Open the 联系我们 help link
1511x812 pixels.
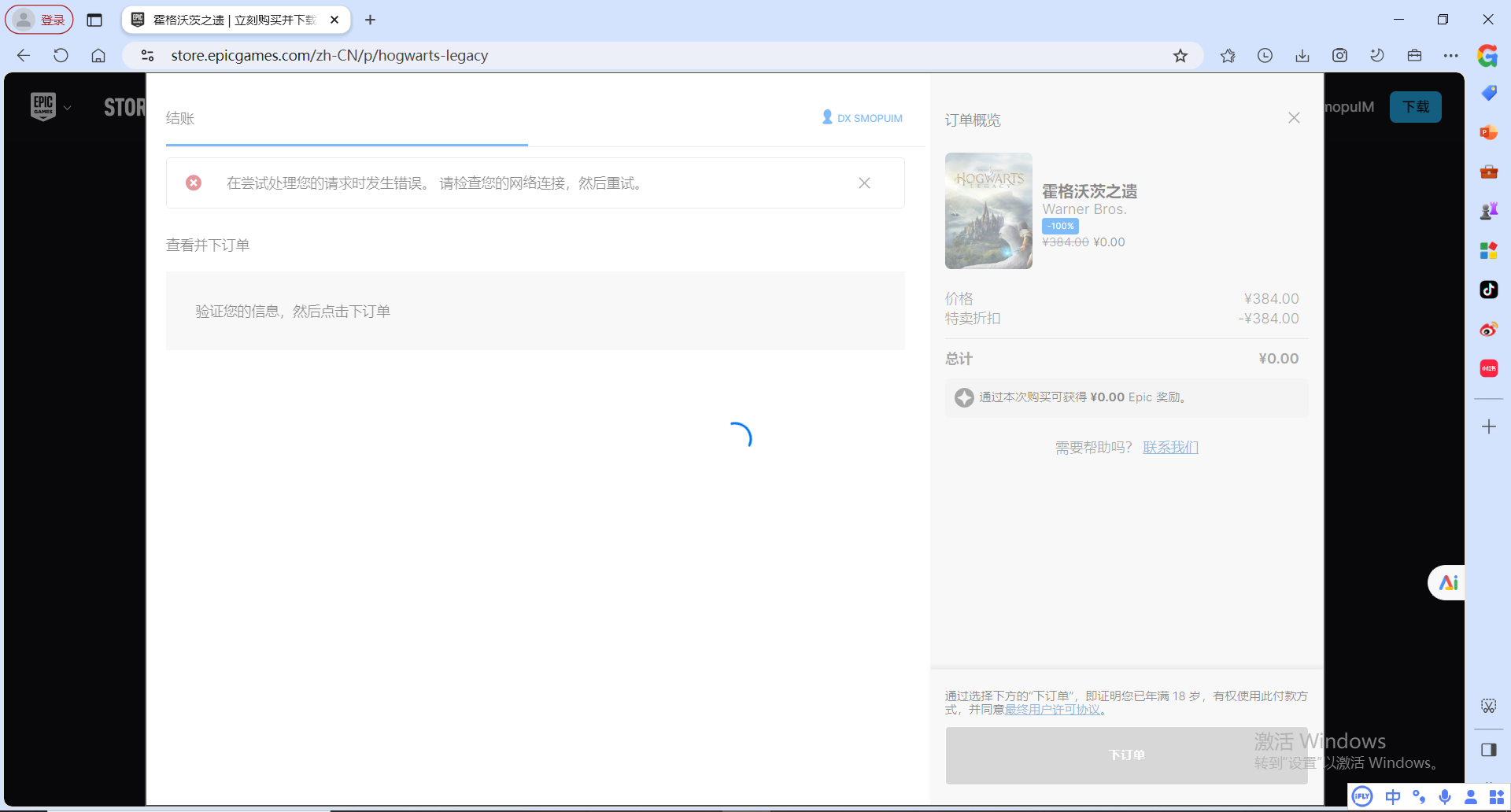1170,448
